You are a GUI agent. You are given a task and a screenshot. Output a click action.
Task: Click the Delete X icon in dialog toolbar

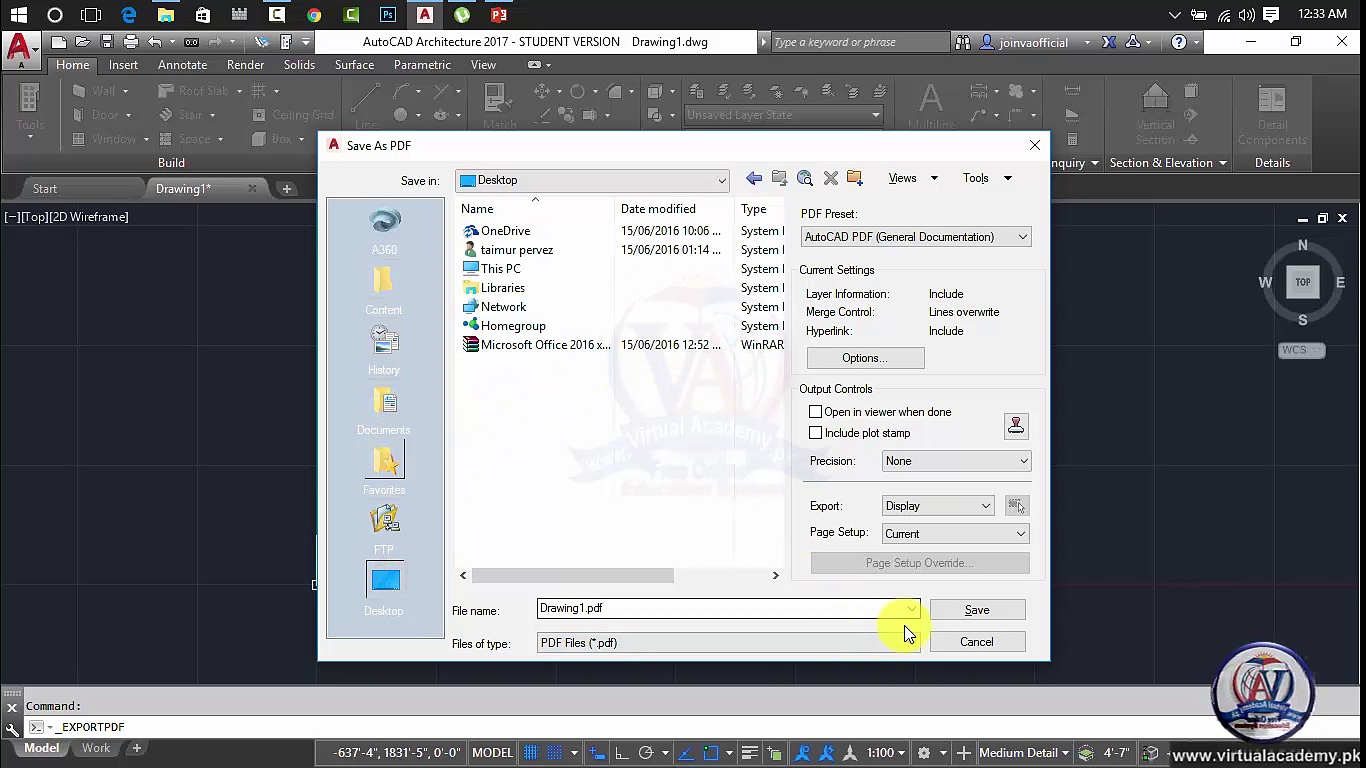click(x=830, y=178)
